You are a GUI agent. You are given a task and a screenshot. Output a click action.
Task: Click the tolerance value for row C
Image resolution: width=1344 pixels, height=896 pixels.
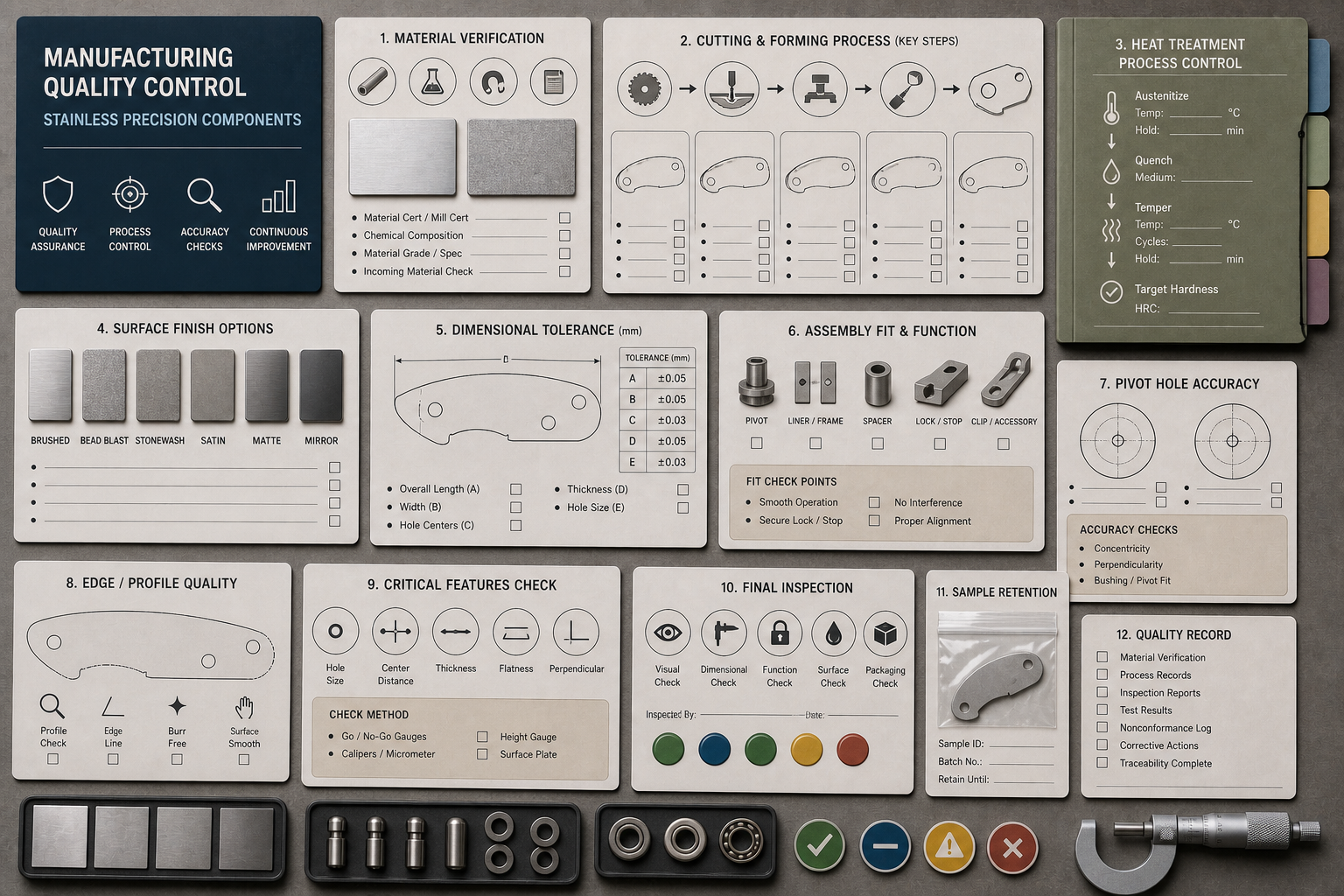(672, 420)
